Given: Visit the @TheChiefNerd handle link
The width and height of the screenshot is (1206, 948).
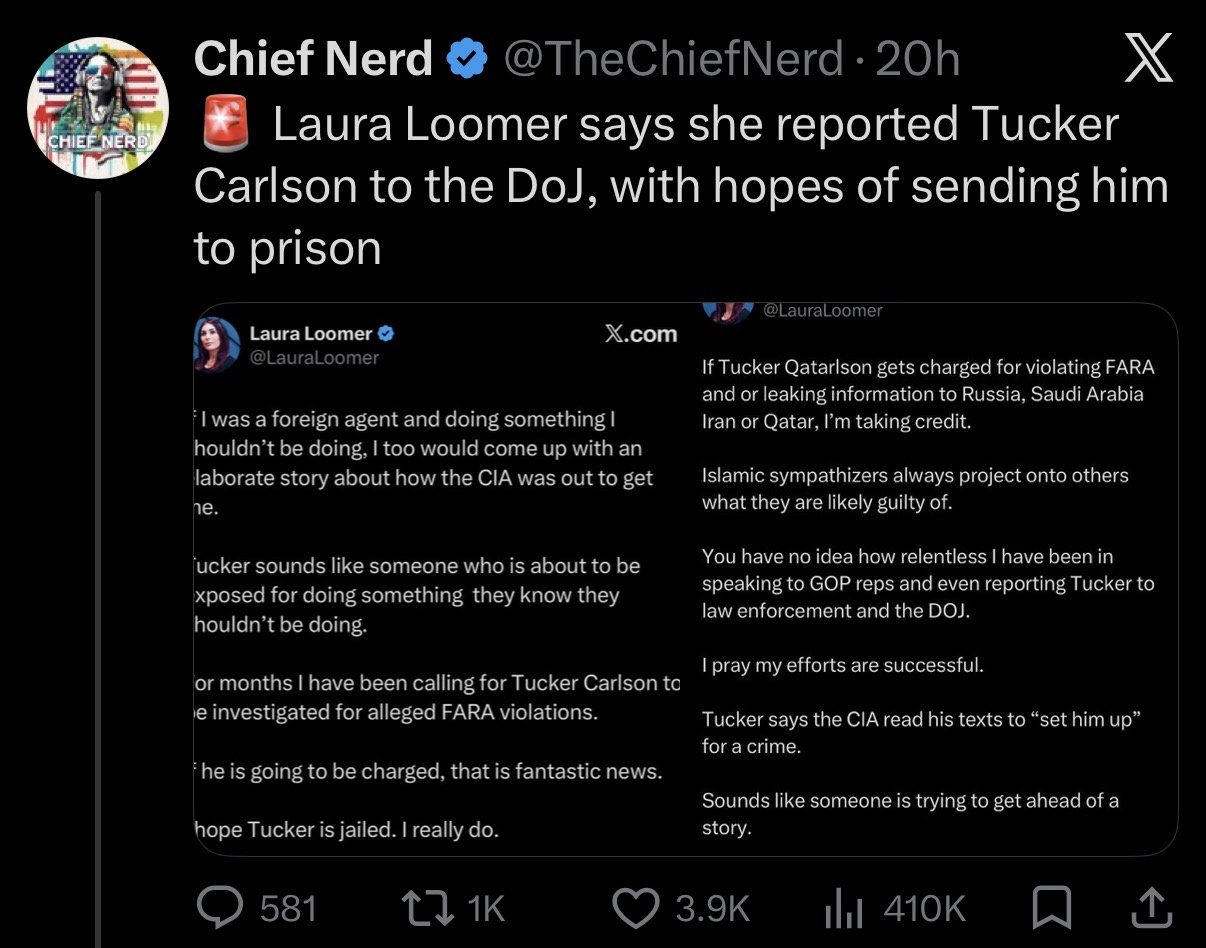Looking at the screenshot, I should click(x=674, y=61).
